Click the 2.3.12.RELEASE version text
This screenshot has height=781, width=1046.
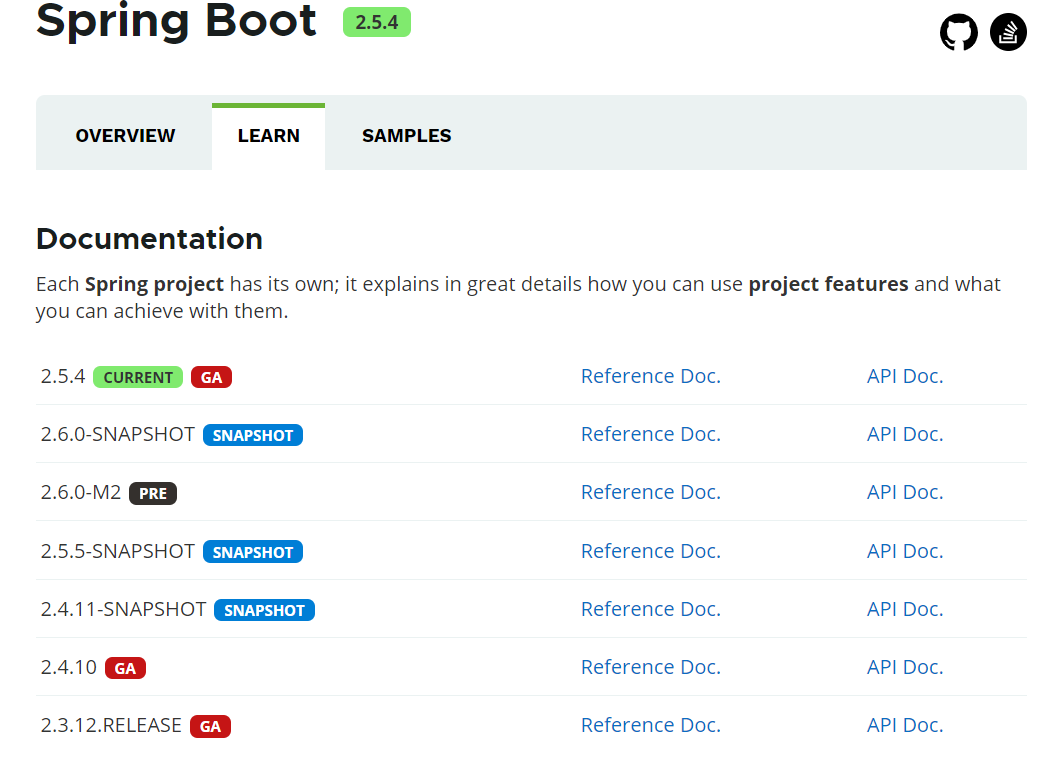point(111,725)
